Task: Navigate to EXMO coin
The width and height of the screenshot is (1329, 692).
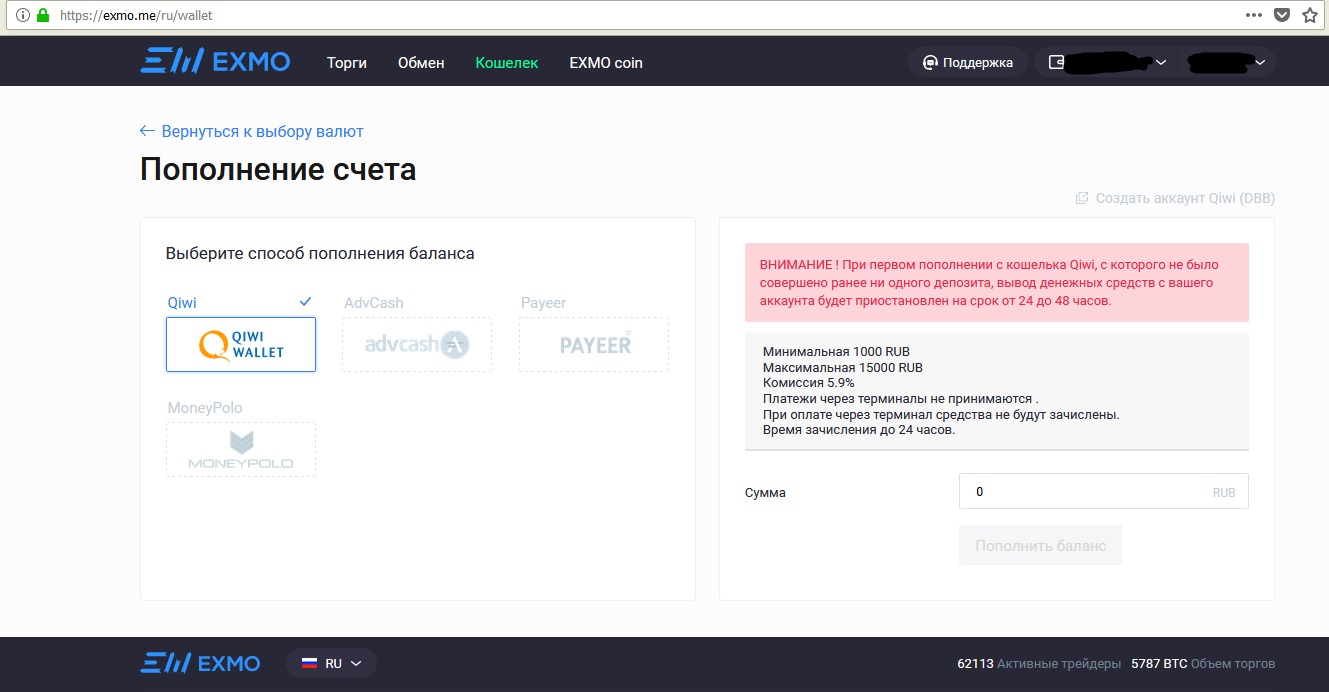Action: (606, 62)
